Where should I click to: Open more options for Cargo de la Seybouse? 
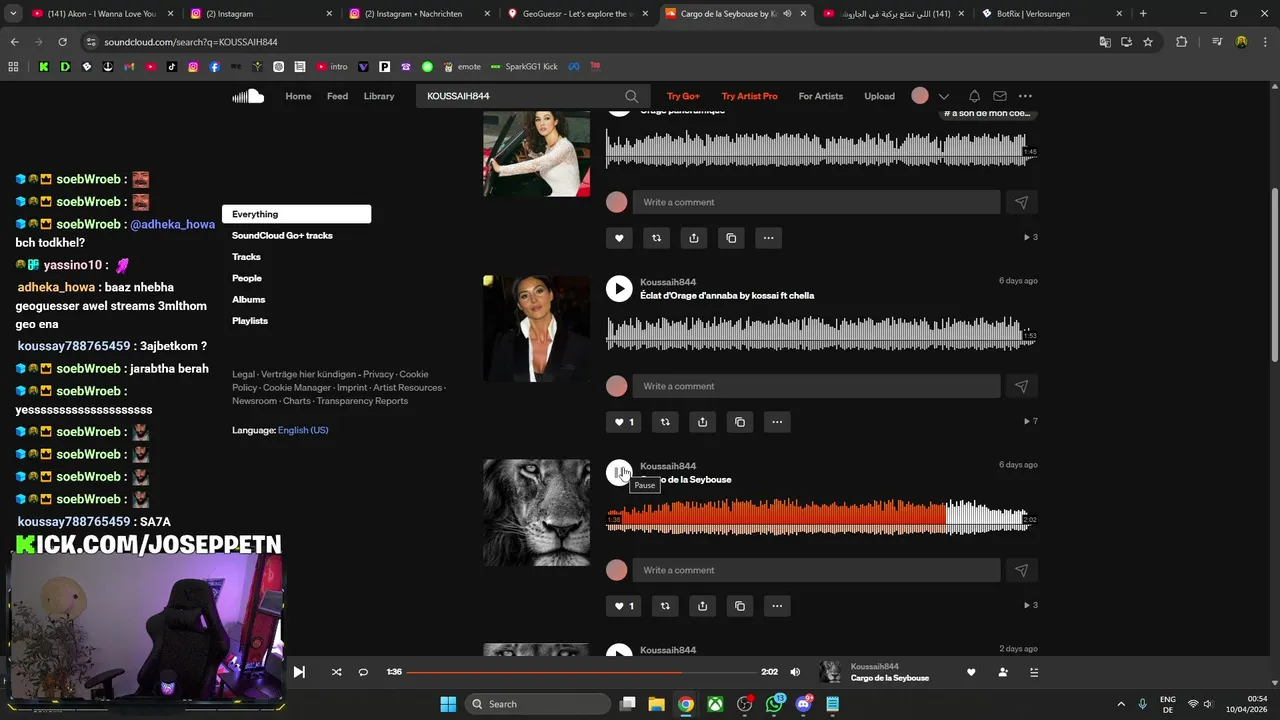(777, 606)
